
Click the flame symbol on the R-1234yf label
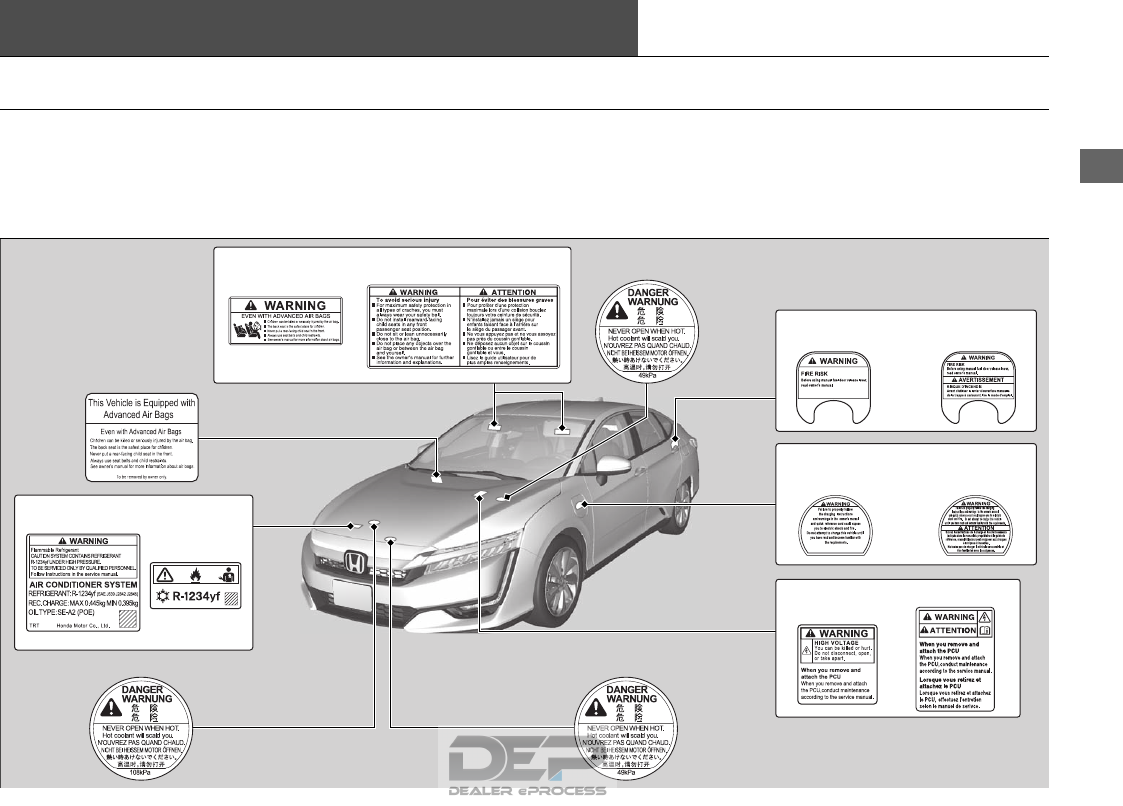195,575
